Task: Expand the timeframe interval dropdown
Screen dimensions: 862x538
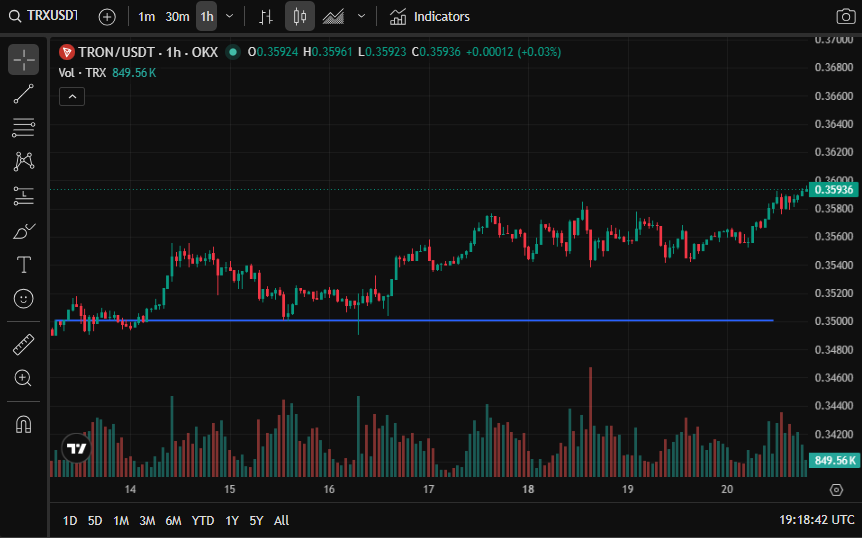Action: coord(230,16)
